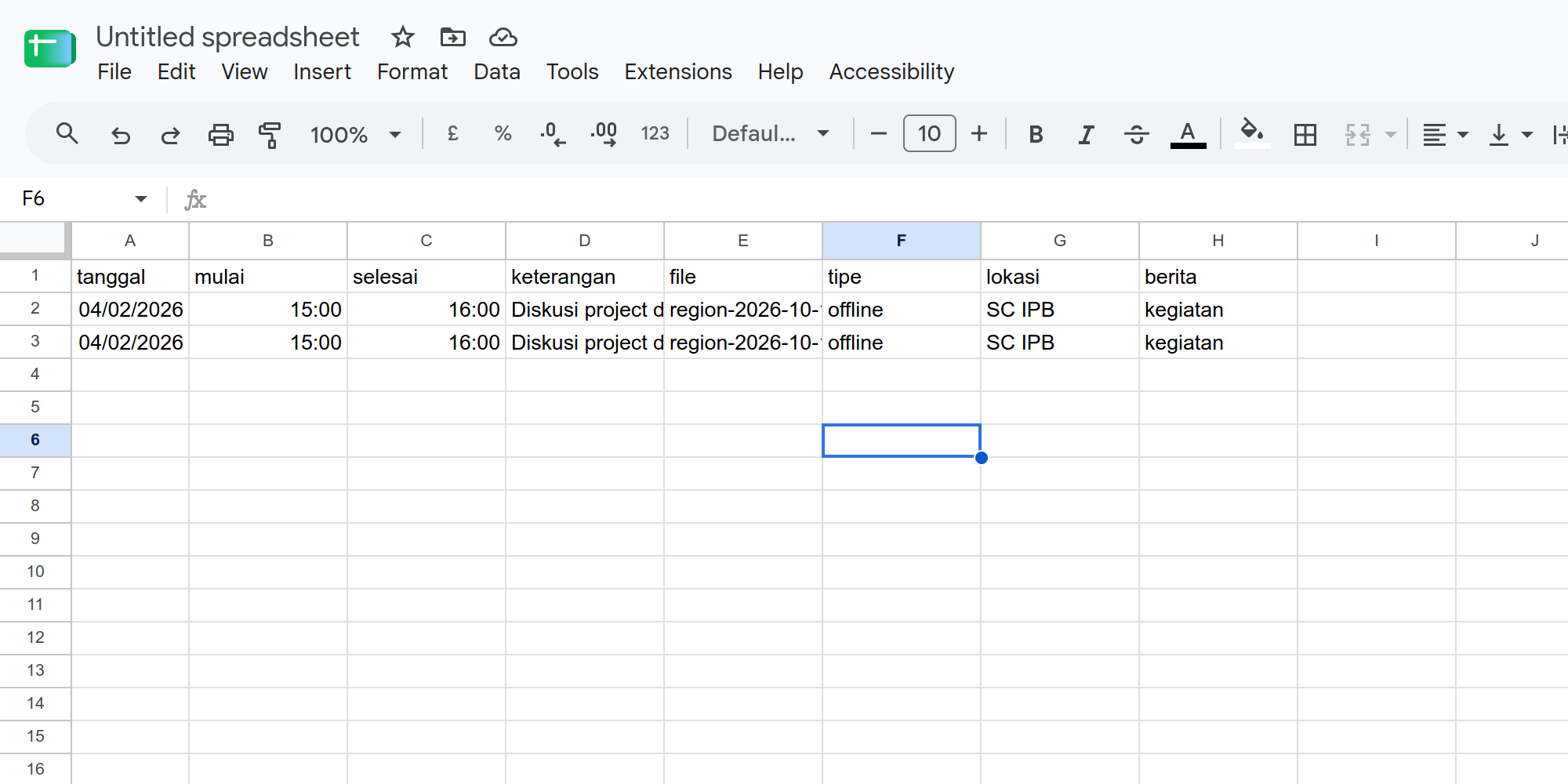Image resolution: width=1568 pixels, height=784 pixels.
Task: Apply percent format icon
Action: [x=503, y=134]
